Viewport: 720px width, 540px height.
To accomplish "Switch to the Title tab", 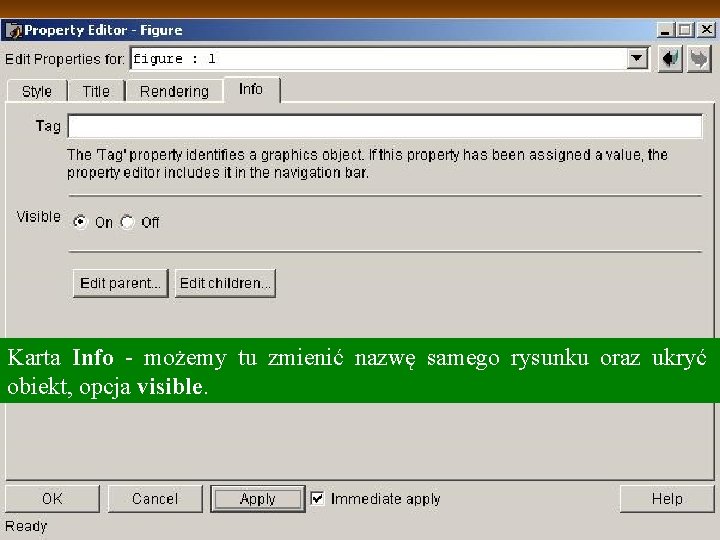I will point(96,91).
